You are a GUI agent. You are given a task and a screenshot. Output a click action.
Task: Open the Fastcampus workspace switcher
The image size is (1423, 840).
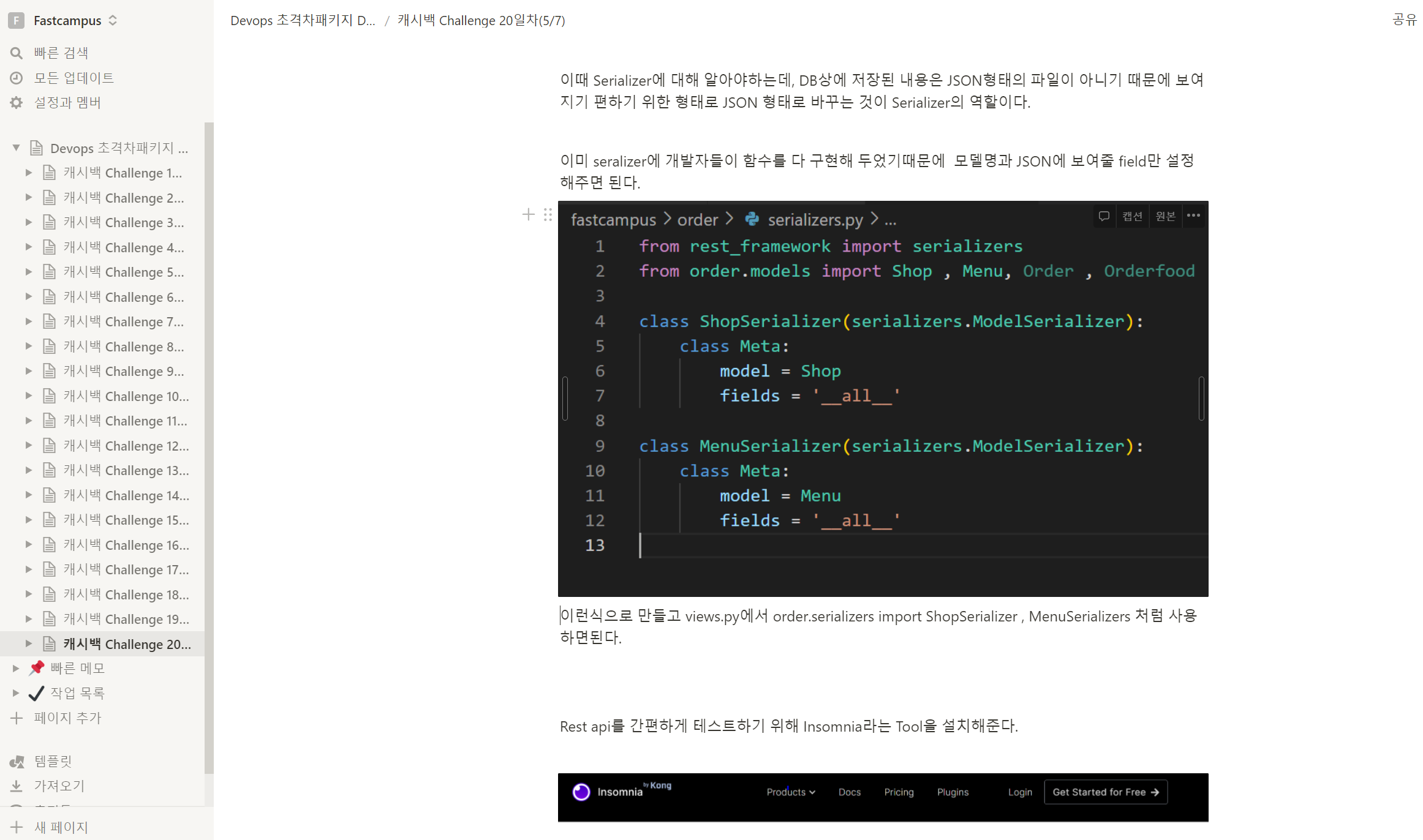[67, 20]
